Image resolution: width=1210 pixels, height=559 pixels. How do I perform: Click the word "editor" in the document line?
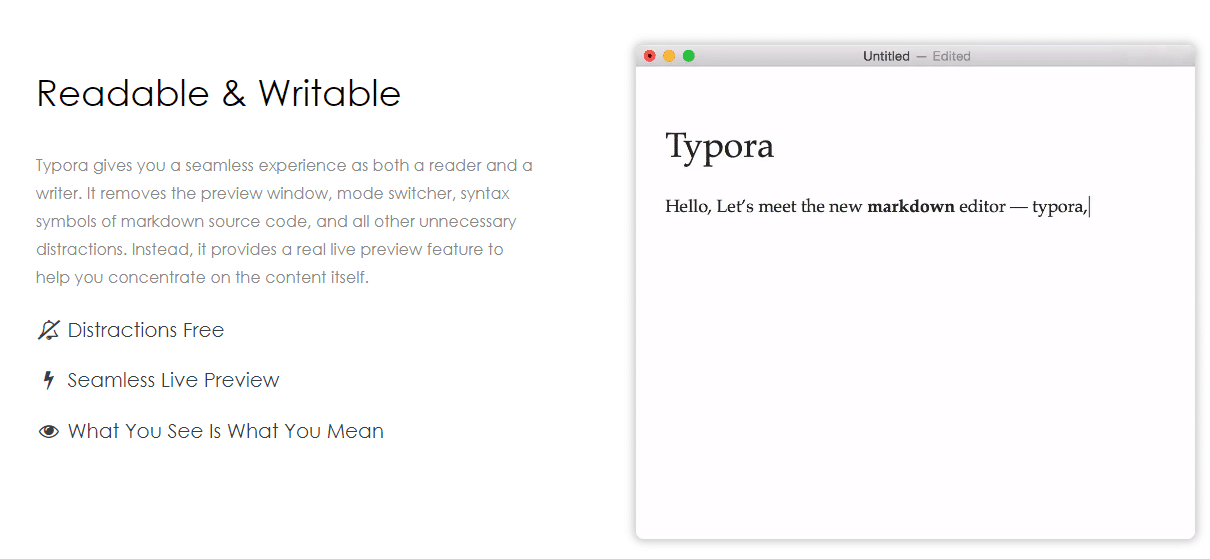coord(982,207)
